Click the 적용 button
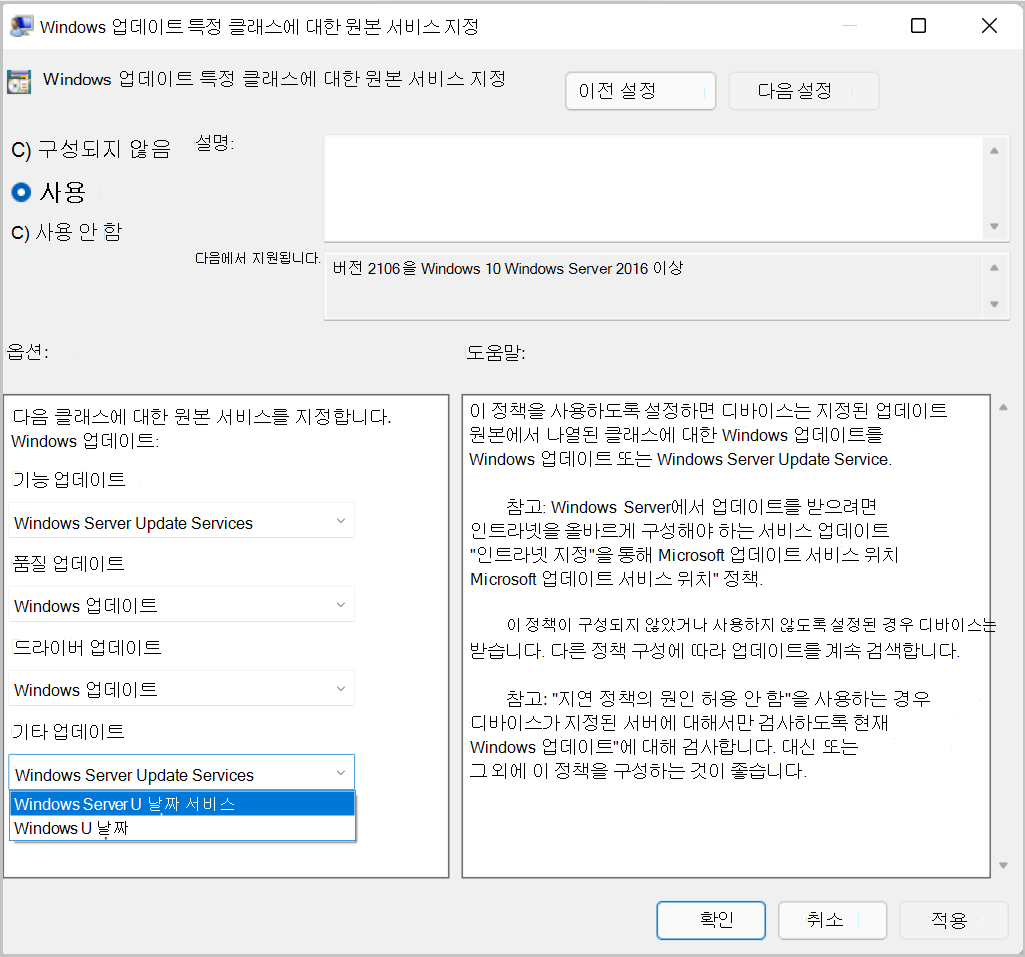Screen dimensions: 1025x957 (x=953, y=920)
